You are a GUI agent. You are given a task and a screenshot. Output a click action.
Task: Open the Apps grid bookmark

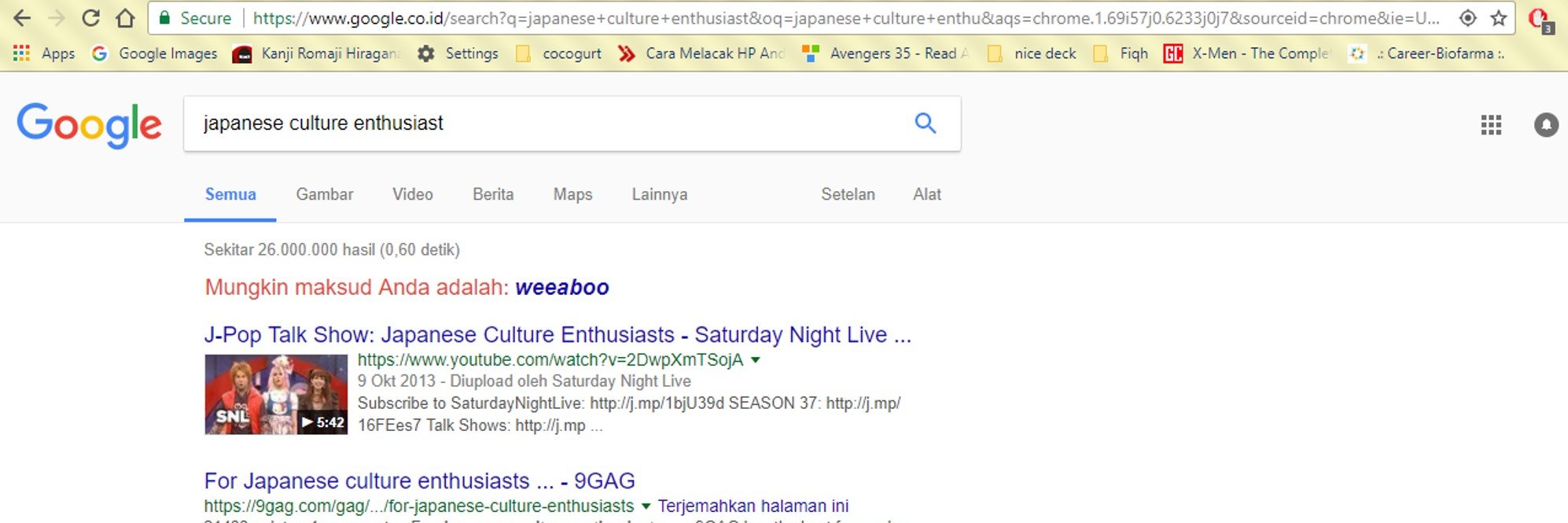44,53
